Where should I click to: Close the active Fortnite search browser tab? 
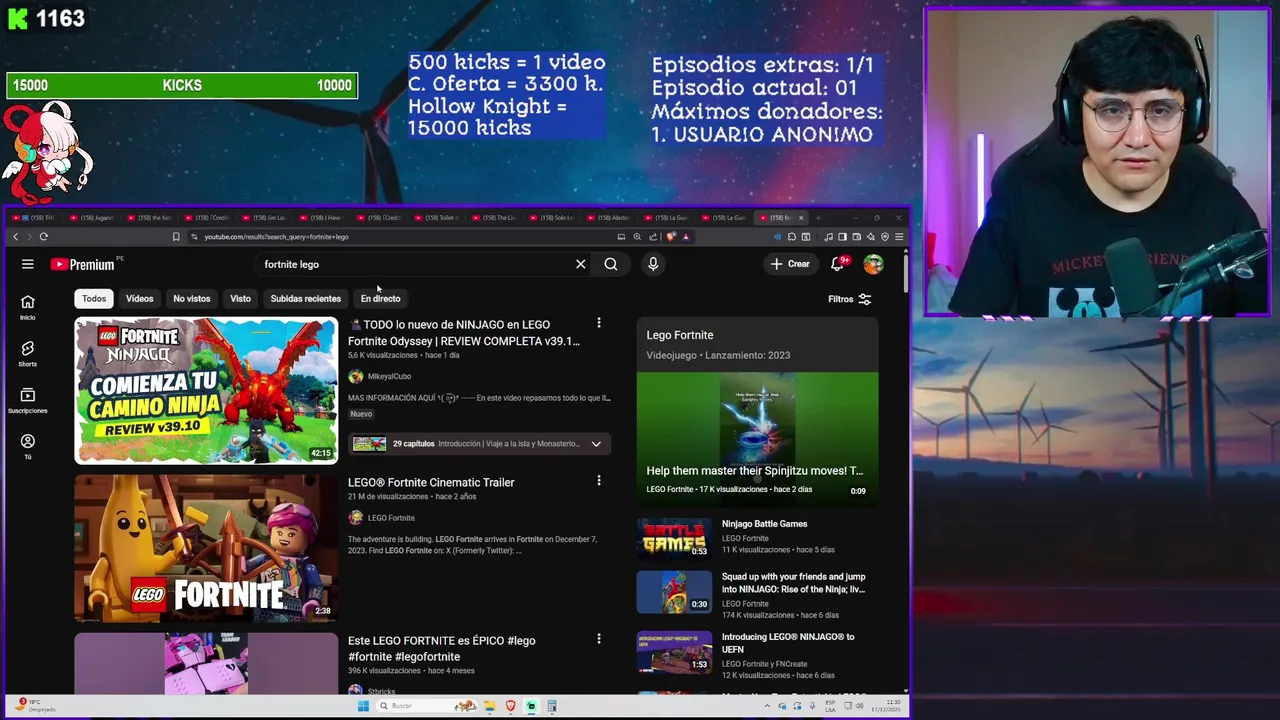pos(800,217)
